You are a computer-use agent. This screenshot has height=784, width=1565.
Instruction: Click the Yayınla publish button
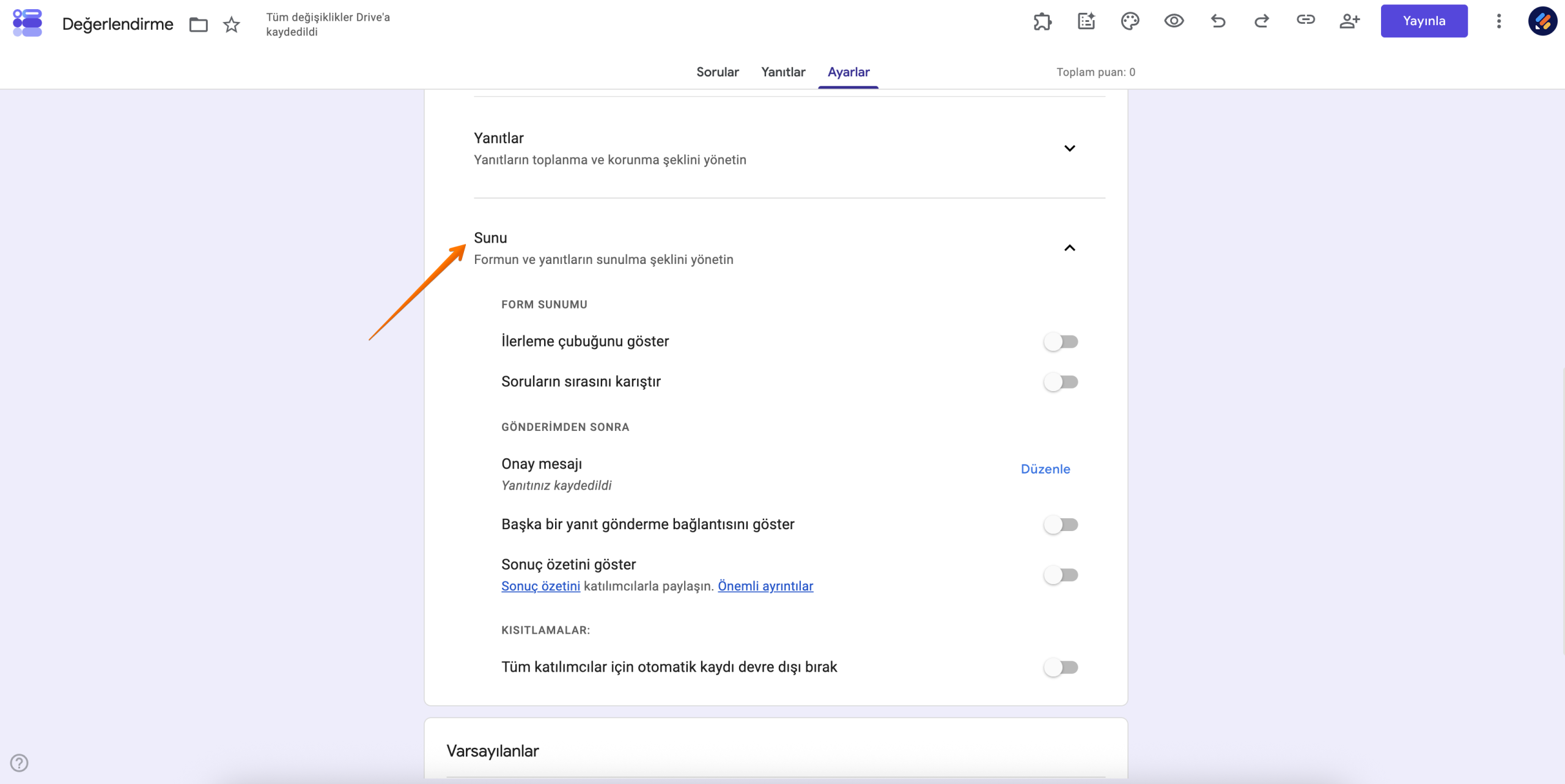1424,21
